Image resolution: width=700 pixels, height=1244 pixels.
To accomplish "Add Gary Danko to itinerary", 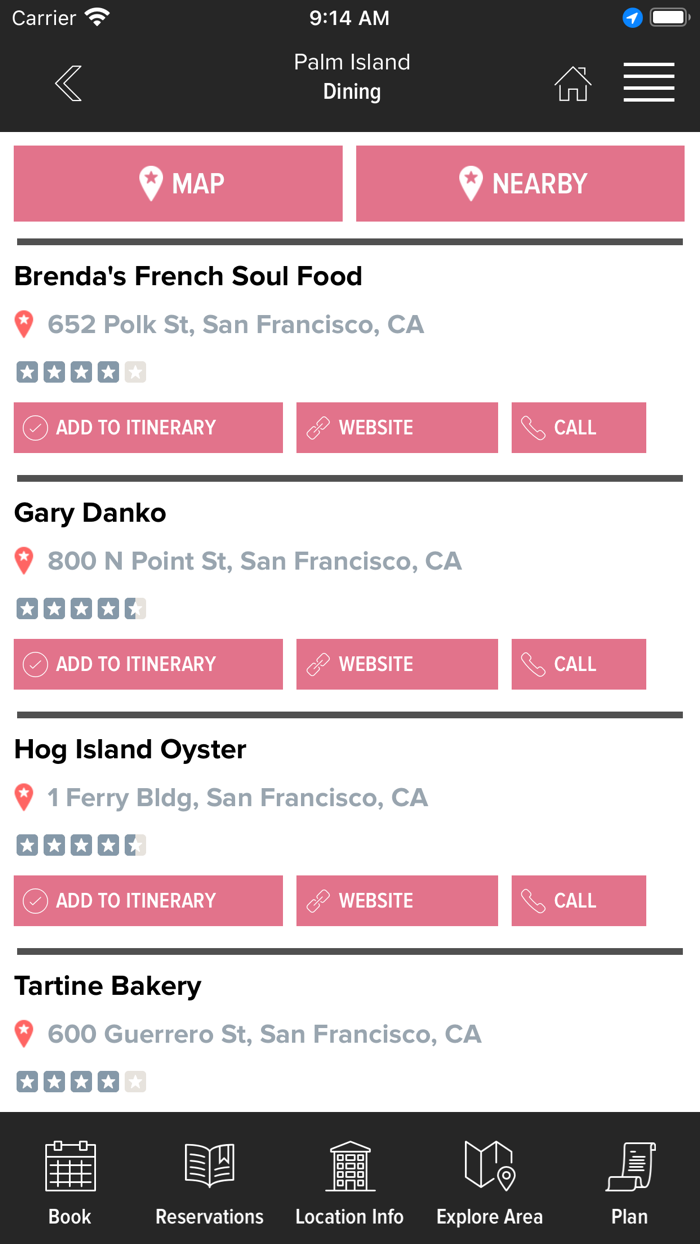I will pos(148,664).
